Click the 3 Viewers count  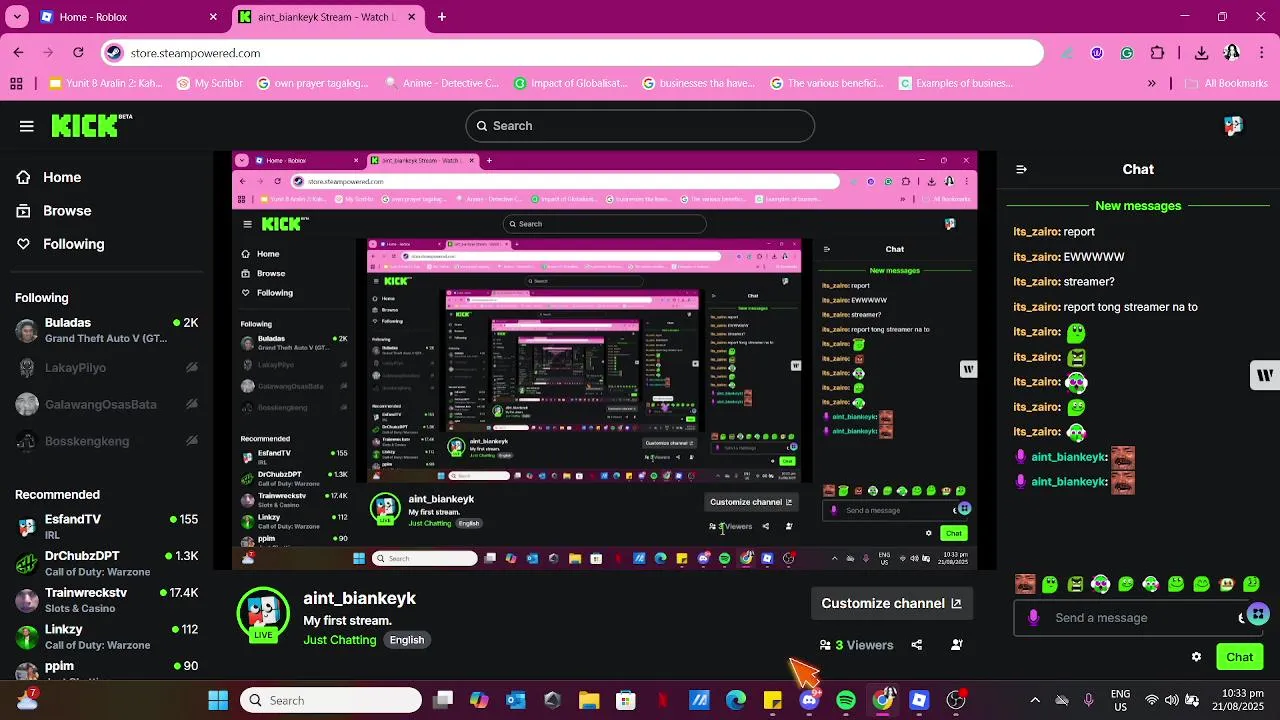point(856,645)
